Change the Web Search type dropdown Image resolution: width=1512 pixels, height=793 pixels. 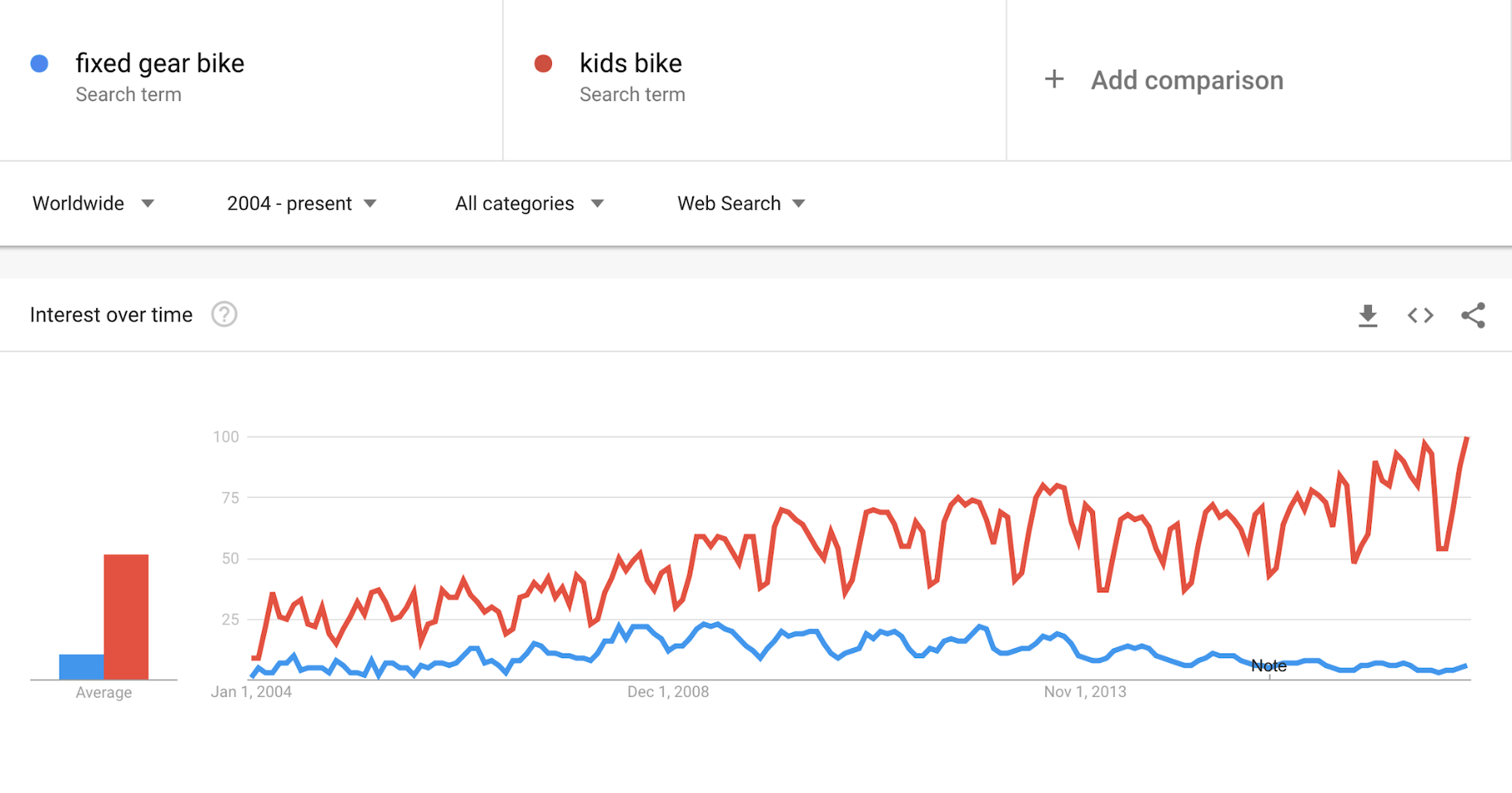[x=740, y=204]
